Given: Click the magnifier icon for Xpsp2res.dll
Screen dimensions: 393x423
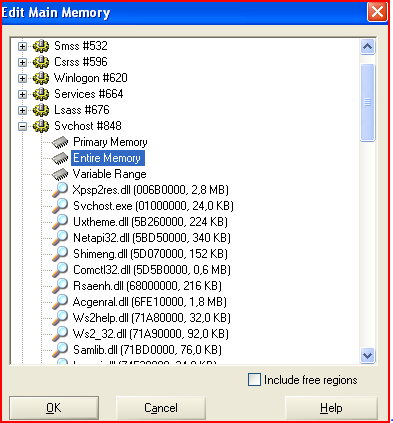Looking at the screenshot, I should click(60, 190).
